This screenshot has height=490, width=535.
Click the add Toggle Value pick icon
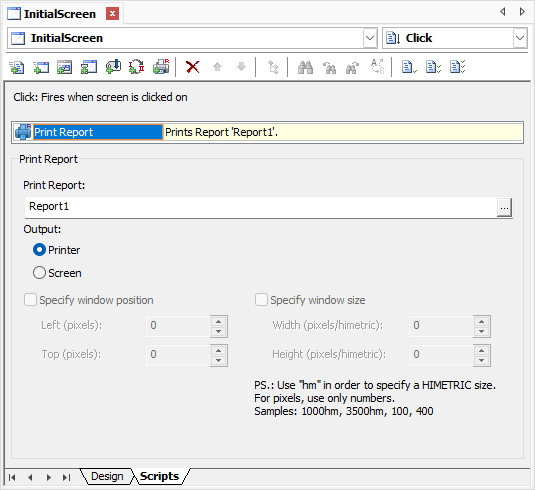pyautogui.click(x=136, y=67)
